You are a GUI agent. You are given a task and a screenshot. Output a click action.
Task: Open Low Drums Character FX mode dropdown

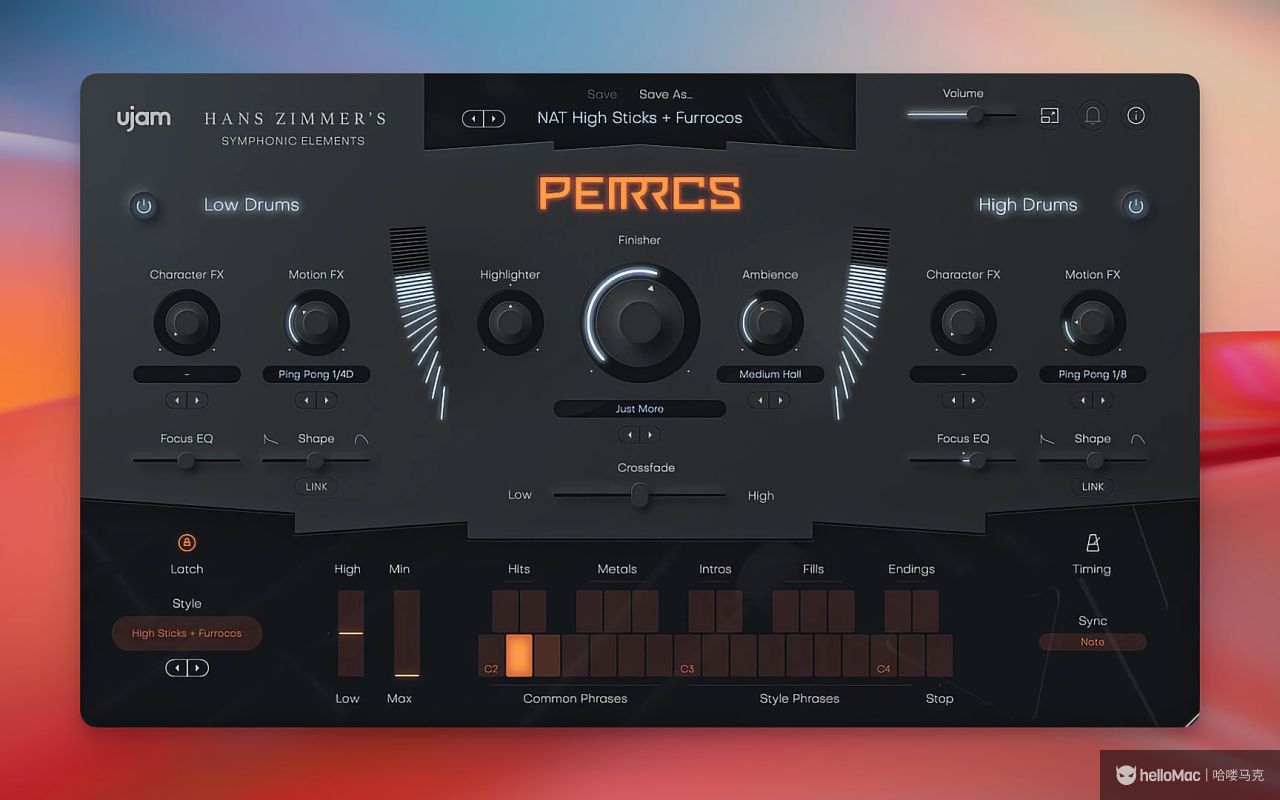click(x=187, y=374)
